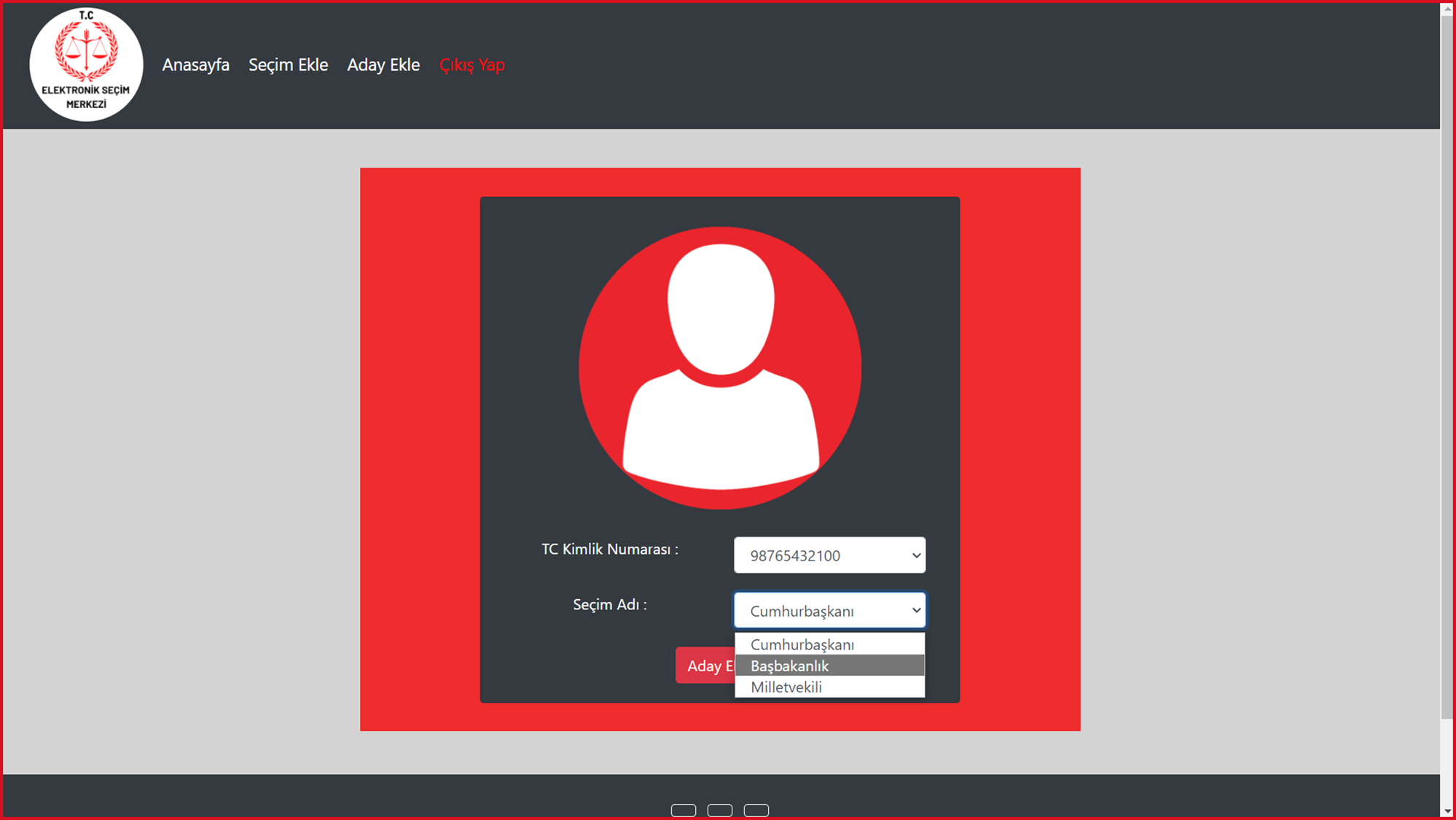Click the first footer button on left
This screenshot has height=820, width=1456.
coord(683,810)
